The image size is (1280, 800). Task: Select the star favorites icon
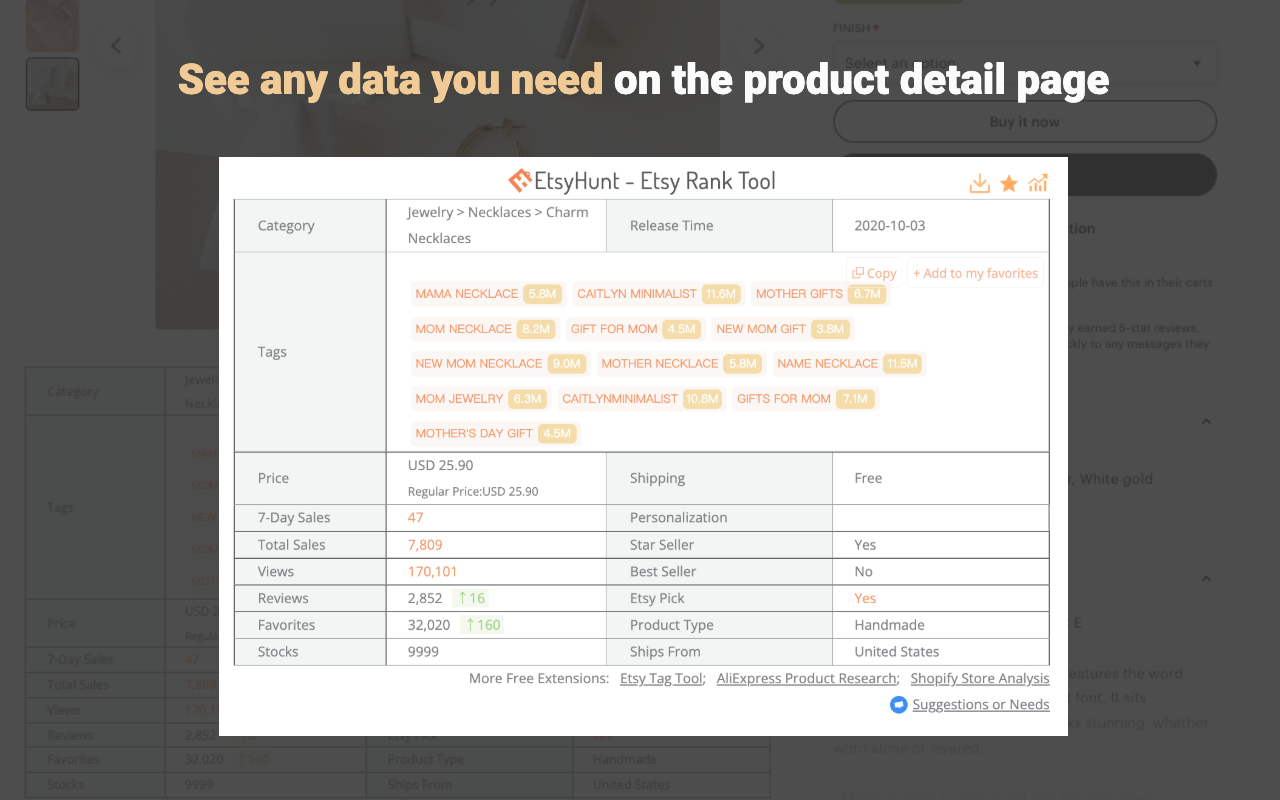click(x=1008, y=183)
